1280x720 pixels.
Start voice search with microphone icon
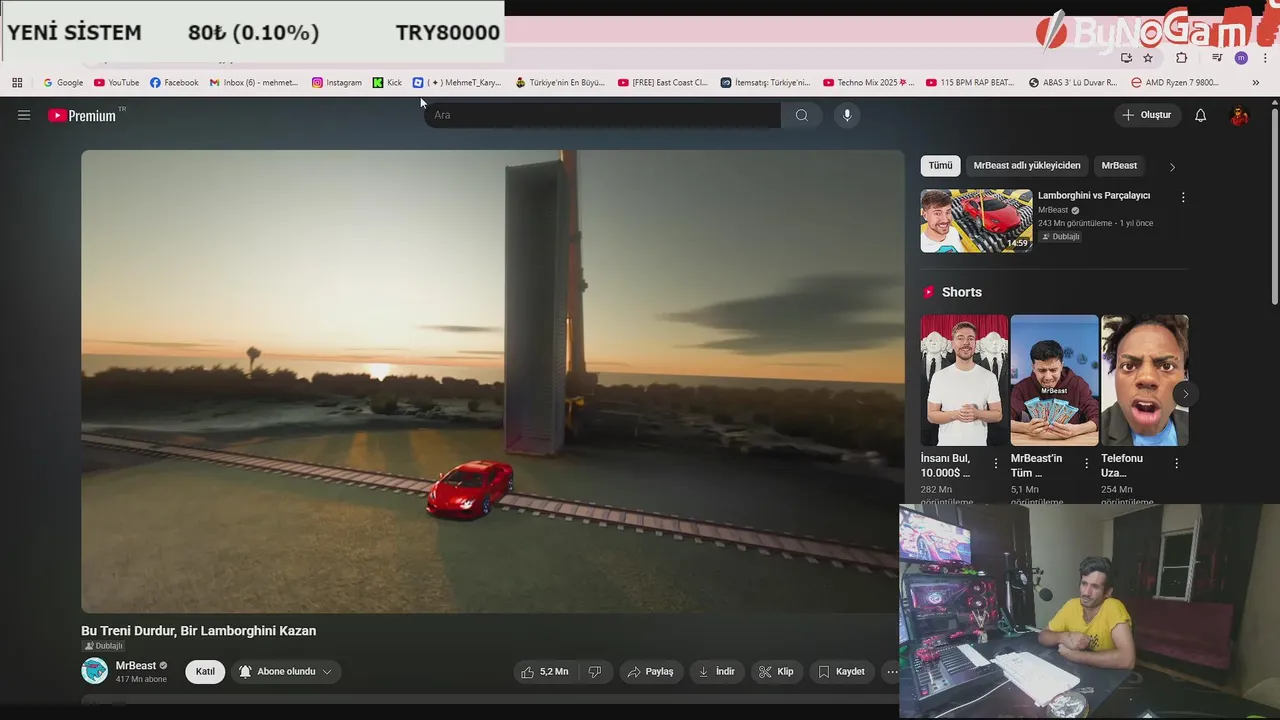pos(847,115)
